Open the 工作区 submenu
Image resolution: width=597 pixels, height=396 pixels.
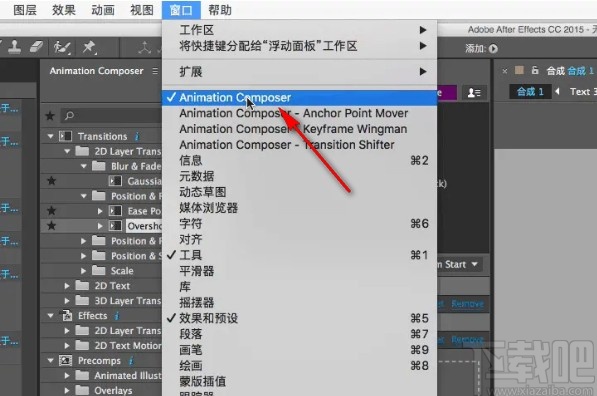tap(300, 30)
